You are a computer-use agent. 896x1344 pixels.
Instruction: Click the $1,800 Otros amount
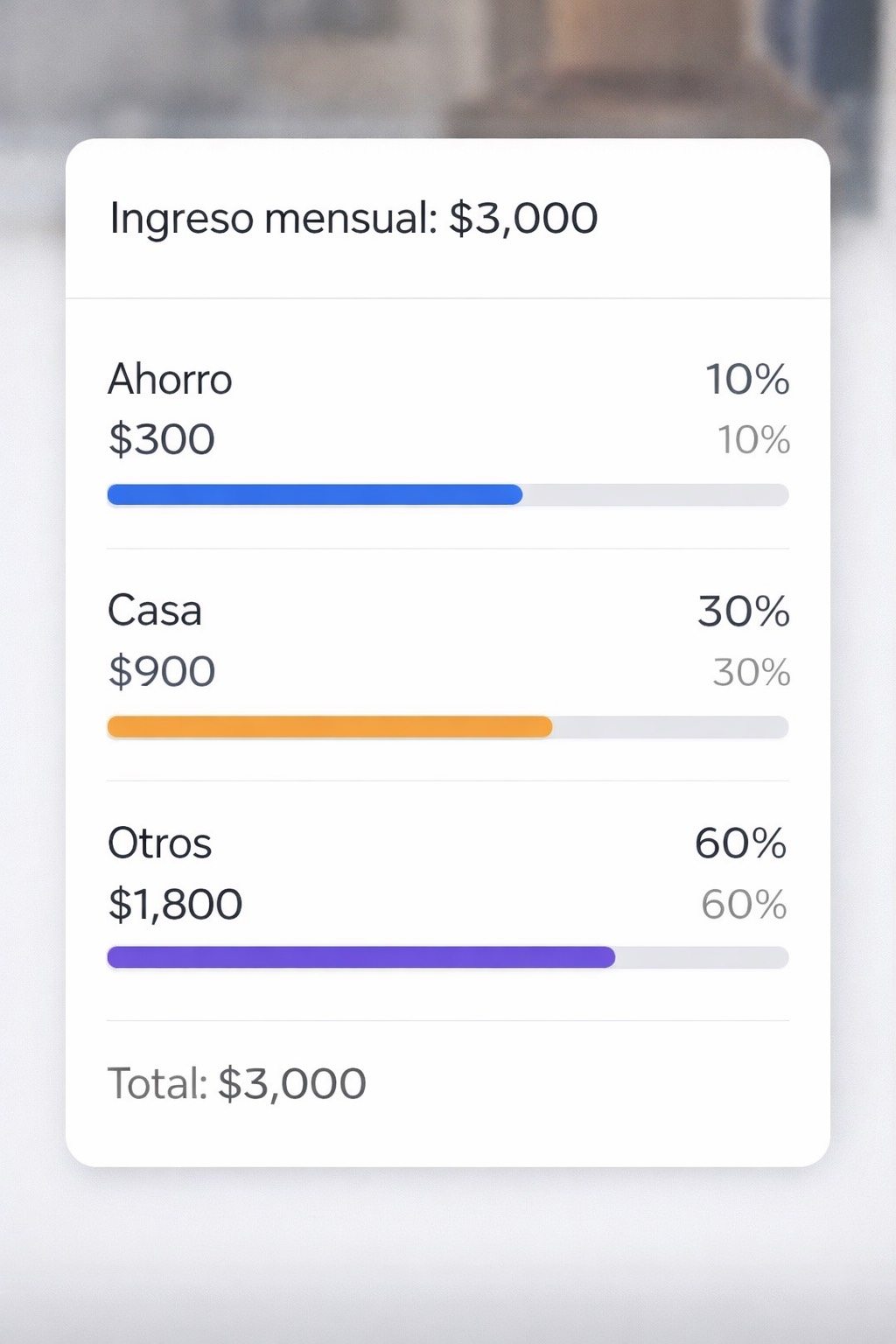tap(175, 905)
